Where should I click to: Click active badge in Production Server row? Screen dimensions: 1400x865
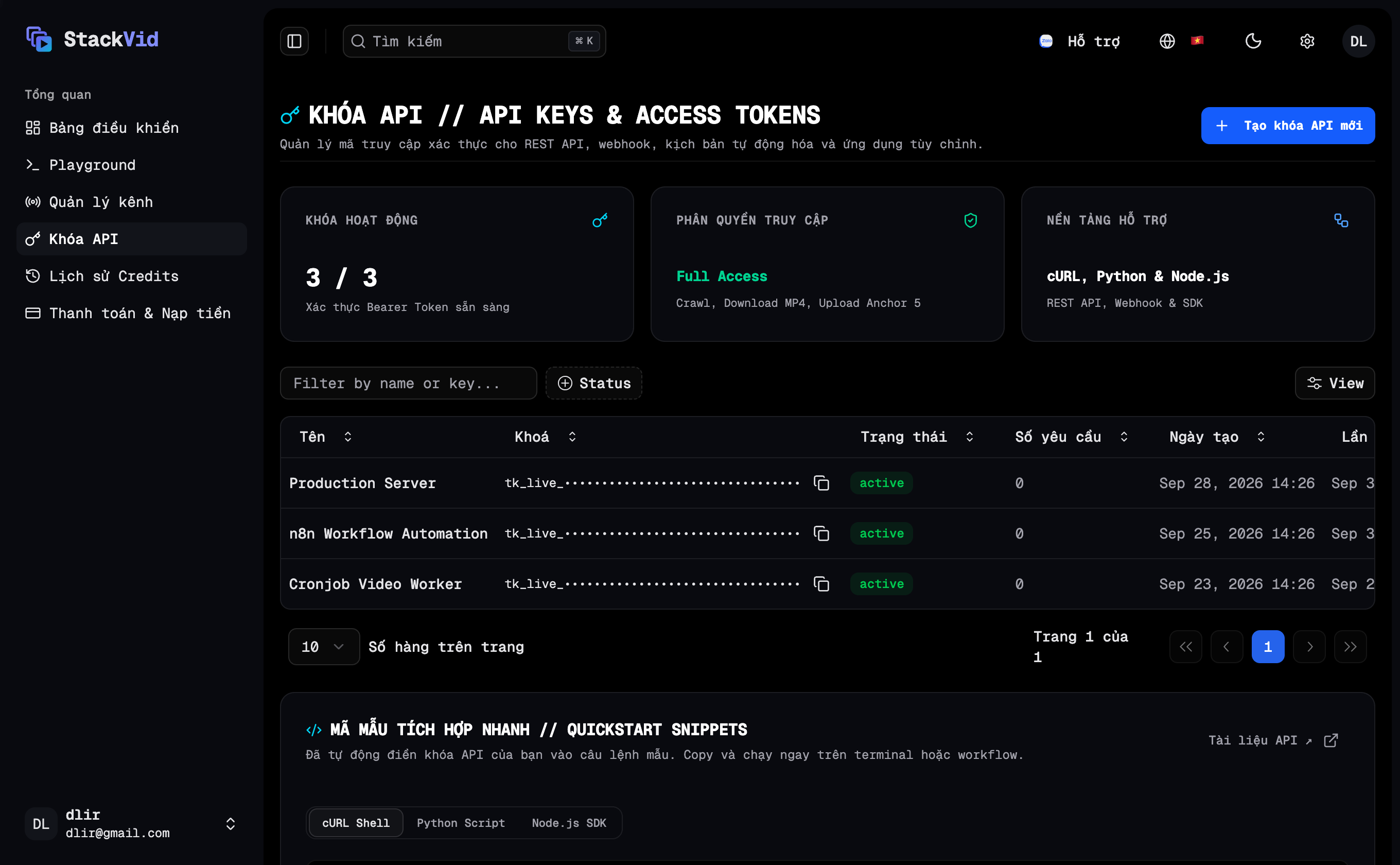tap(881, 483)
